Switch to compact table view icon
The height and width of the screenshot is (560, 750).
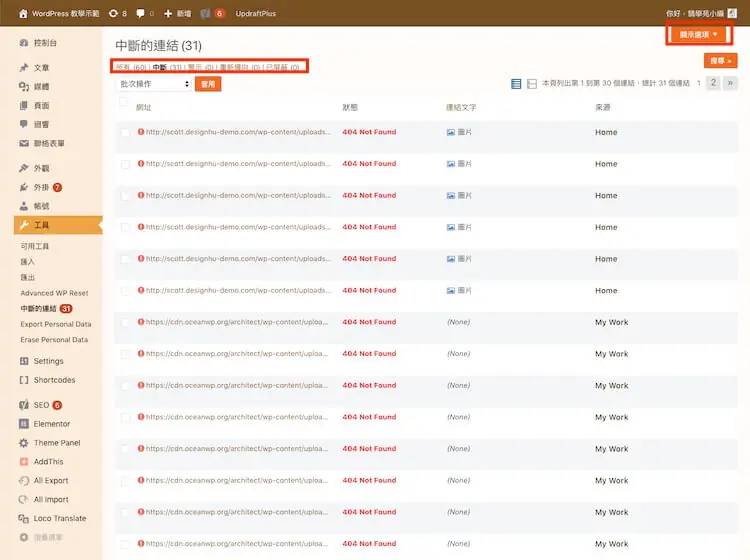(x=516, y=84)
